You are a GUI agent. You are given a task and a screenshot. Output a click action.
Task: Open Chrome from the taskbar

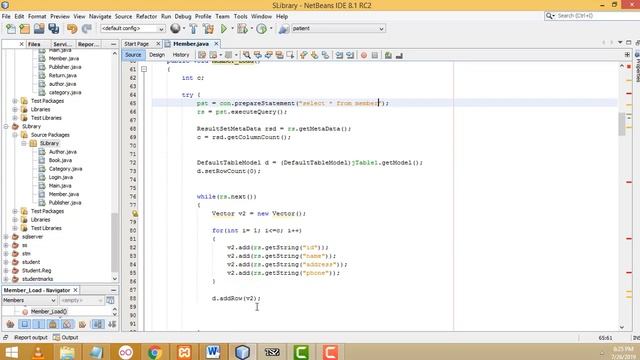pyautogui.click(x=155, y=352)
